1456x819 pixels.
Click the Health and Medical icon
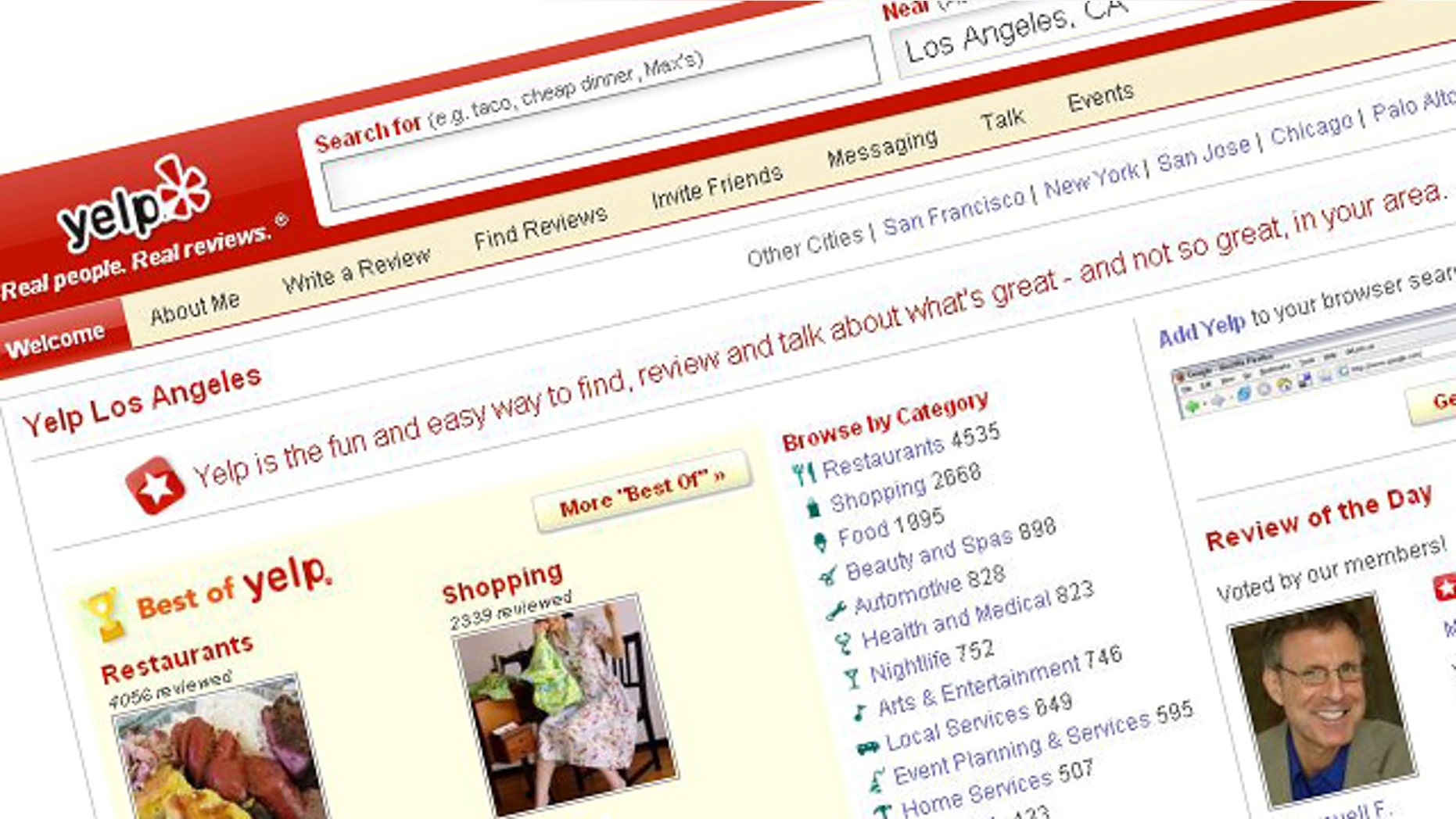[x=843, y=643]
